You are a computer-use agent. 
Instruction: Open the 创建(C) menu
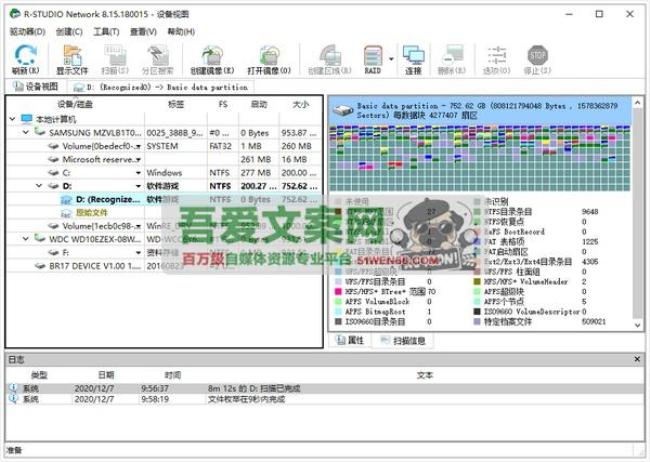click(x=69, y=32)
